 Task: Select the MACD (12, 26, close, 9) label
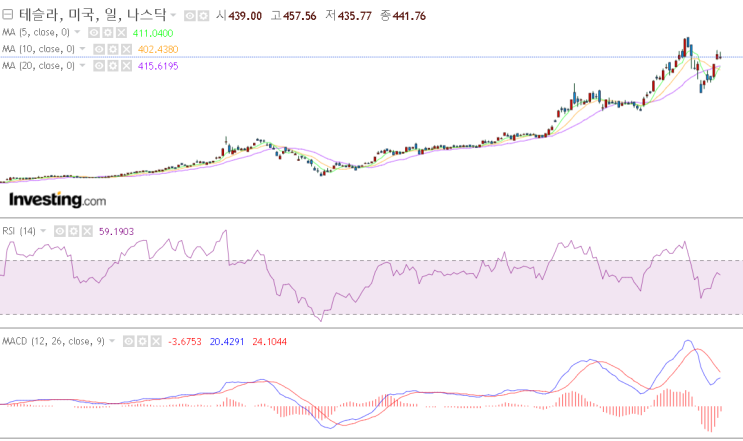[54, 341]
